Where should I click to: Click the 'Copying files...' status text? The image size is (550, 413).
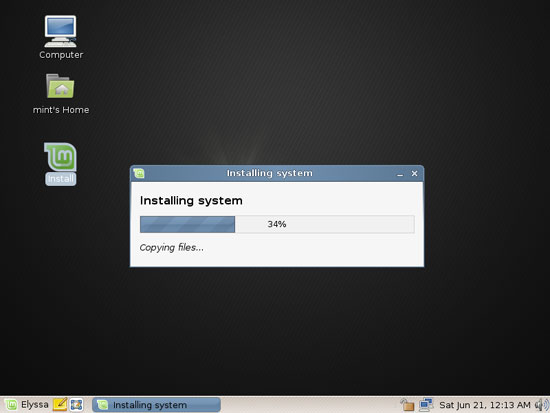point(172,248)
